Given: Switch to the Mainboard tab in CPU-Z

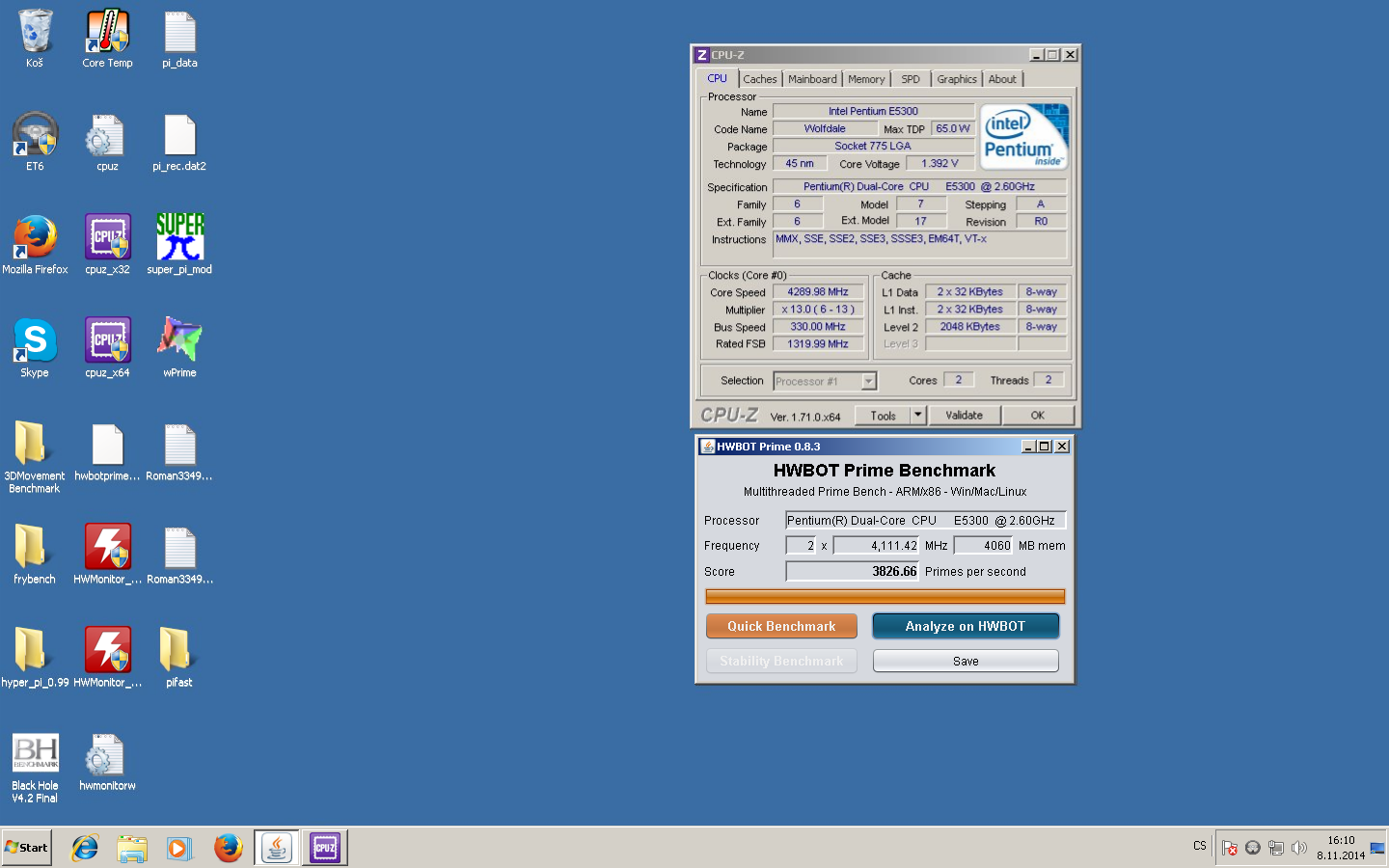Looking at the screenshot, I should click(812, 79).
